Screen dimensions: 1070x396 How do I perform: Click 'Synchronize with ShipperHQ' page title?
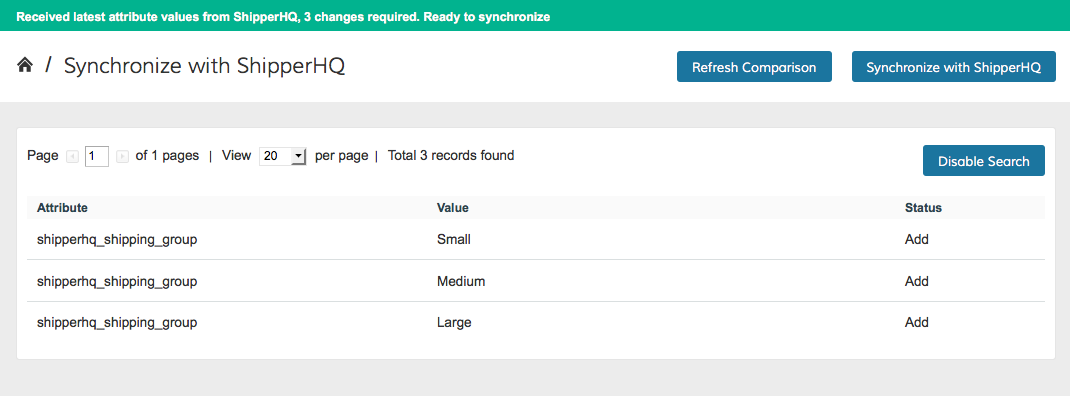pyautogui.click(x=205, y=66)
